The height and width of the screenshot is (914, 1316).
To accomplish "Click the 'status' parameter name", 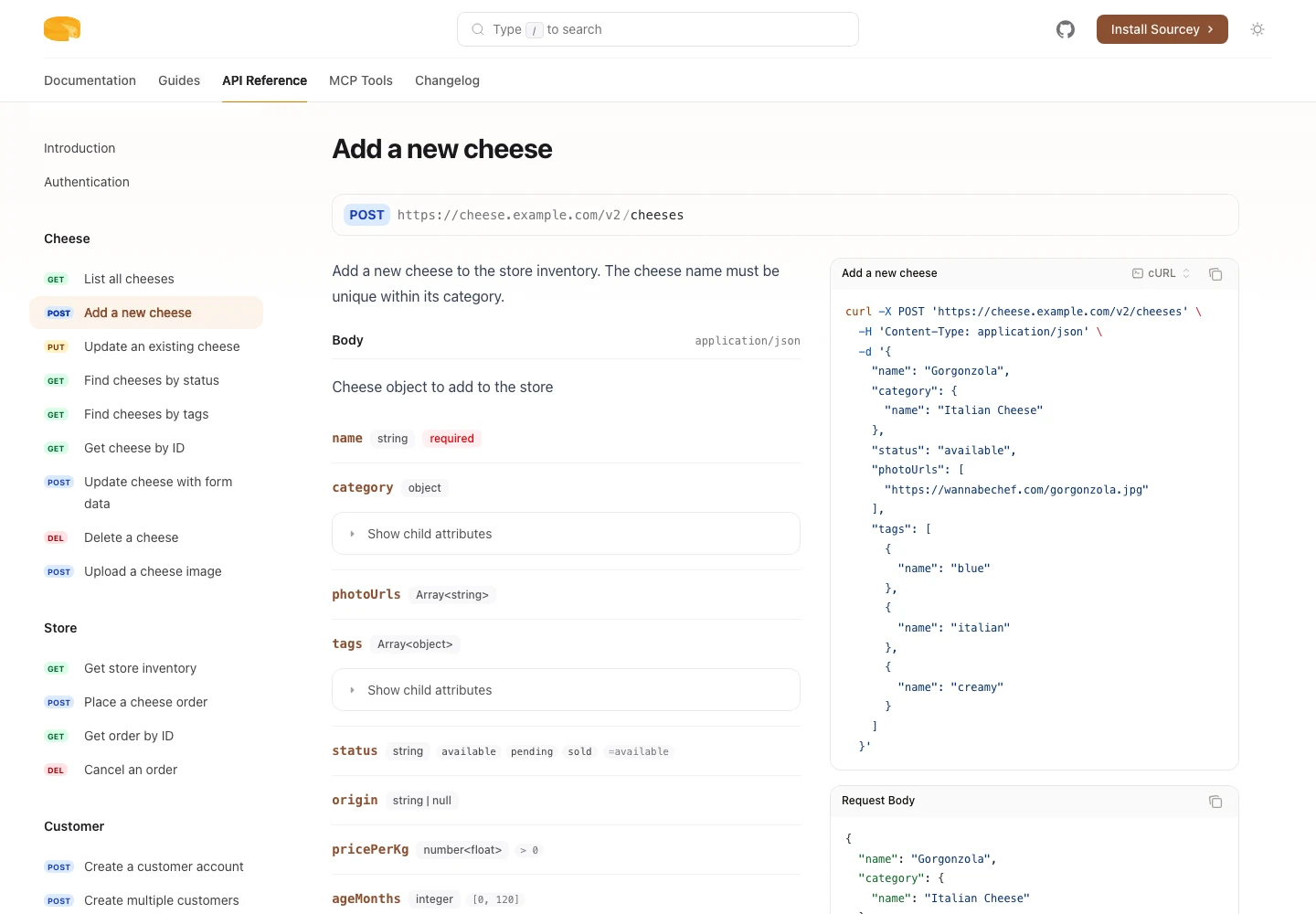I will (x=355, y=750).
